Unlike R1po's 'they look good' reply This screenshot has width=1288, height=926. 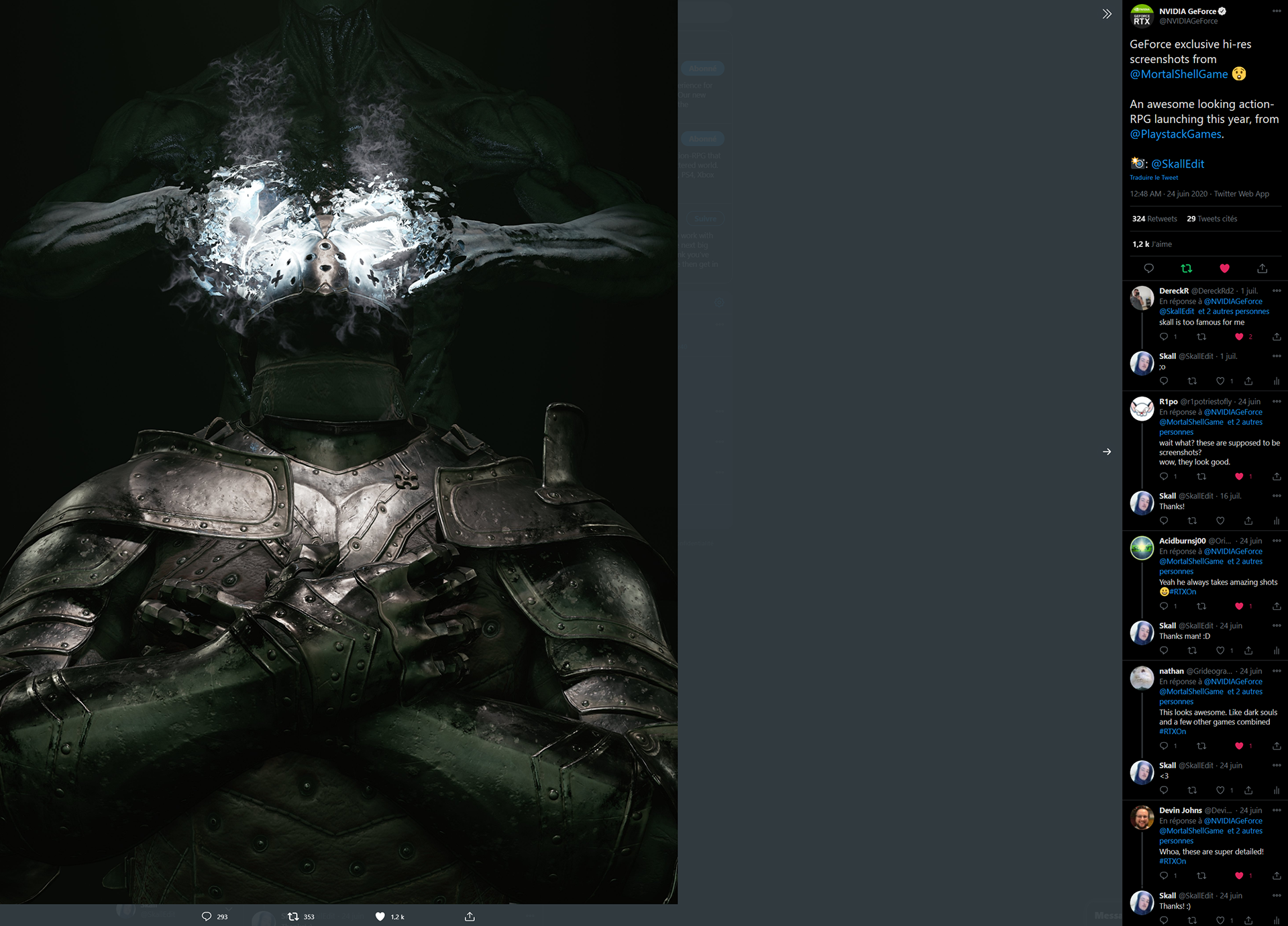click(1239, 476)
